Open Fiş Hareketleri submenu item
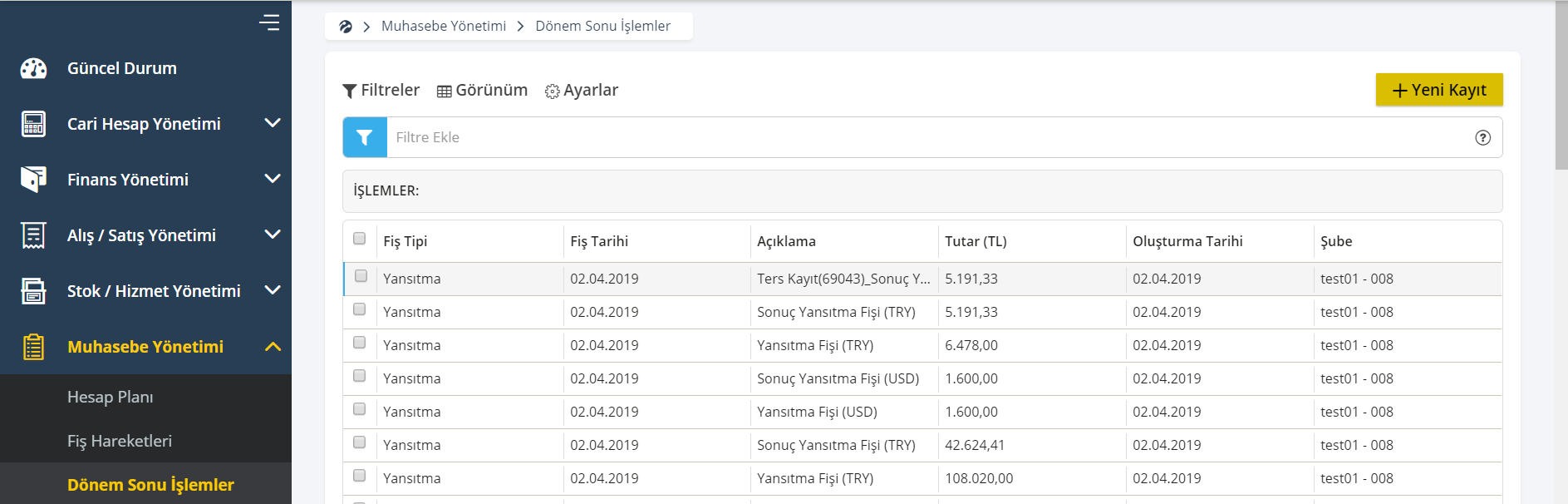 120,441
